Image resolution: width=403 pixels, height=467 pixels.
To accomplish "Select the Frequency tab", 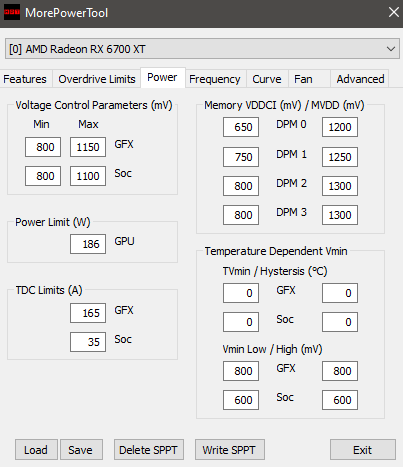I will click(x=215, y=79).
